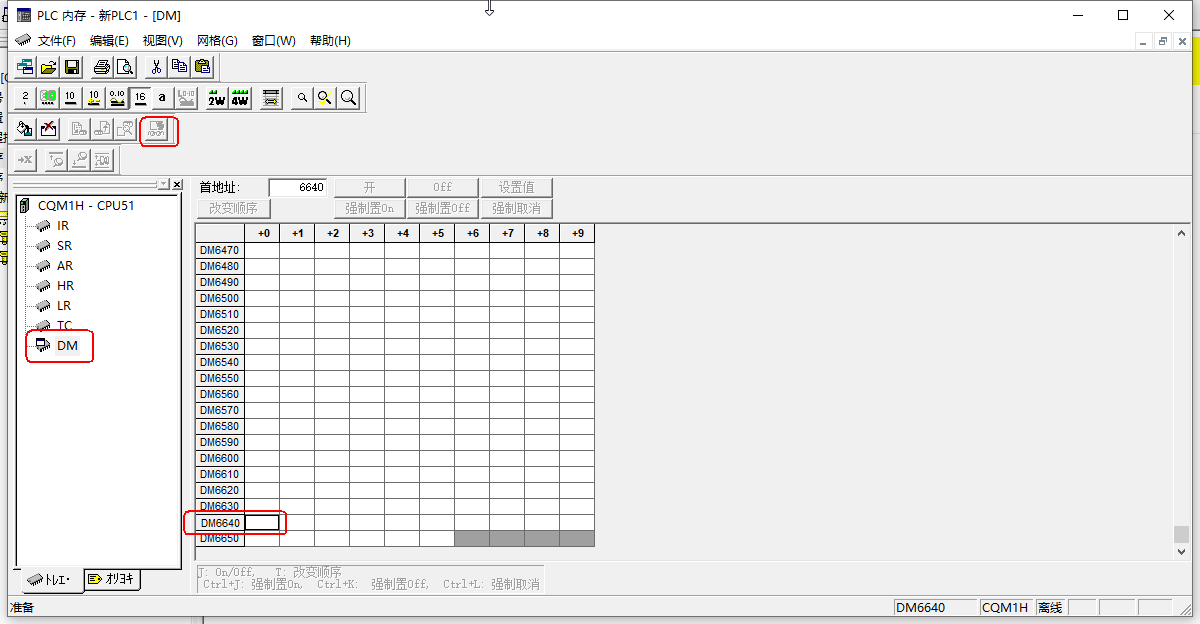Click the DM6640 +0 grid cell

point(262,523)
